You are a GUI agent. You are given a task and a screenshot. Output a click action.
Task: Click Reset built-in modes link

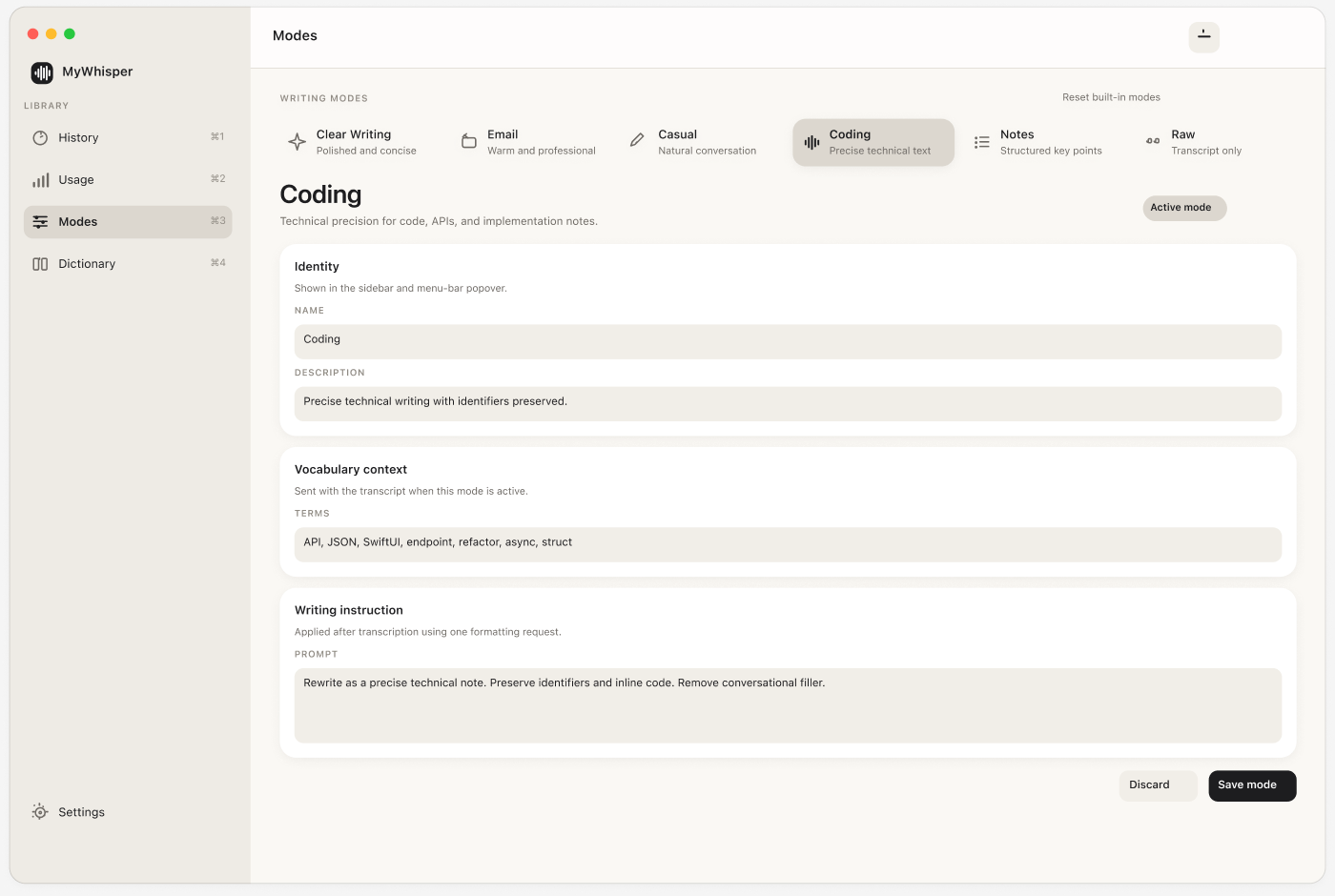[x=1111, y=97]
